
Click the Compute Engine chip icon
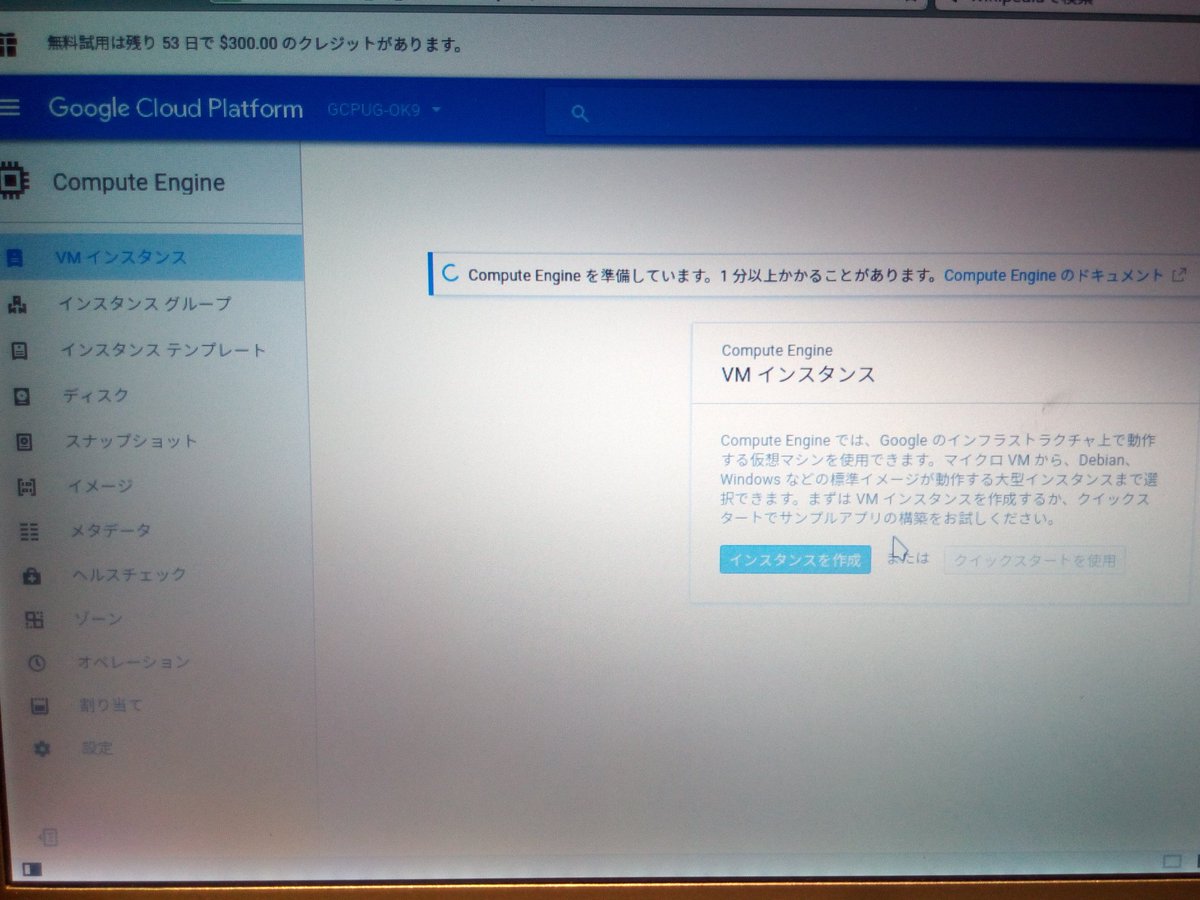pyautogui.click(x=12, y=181)
